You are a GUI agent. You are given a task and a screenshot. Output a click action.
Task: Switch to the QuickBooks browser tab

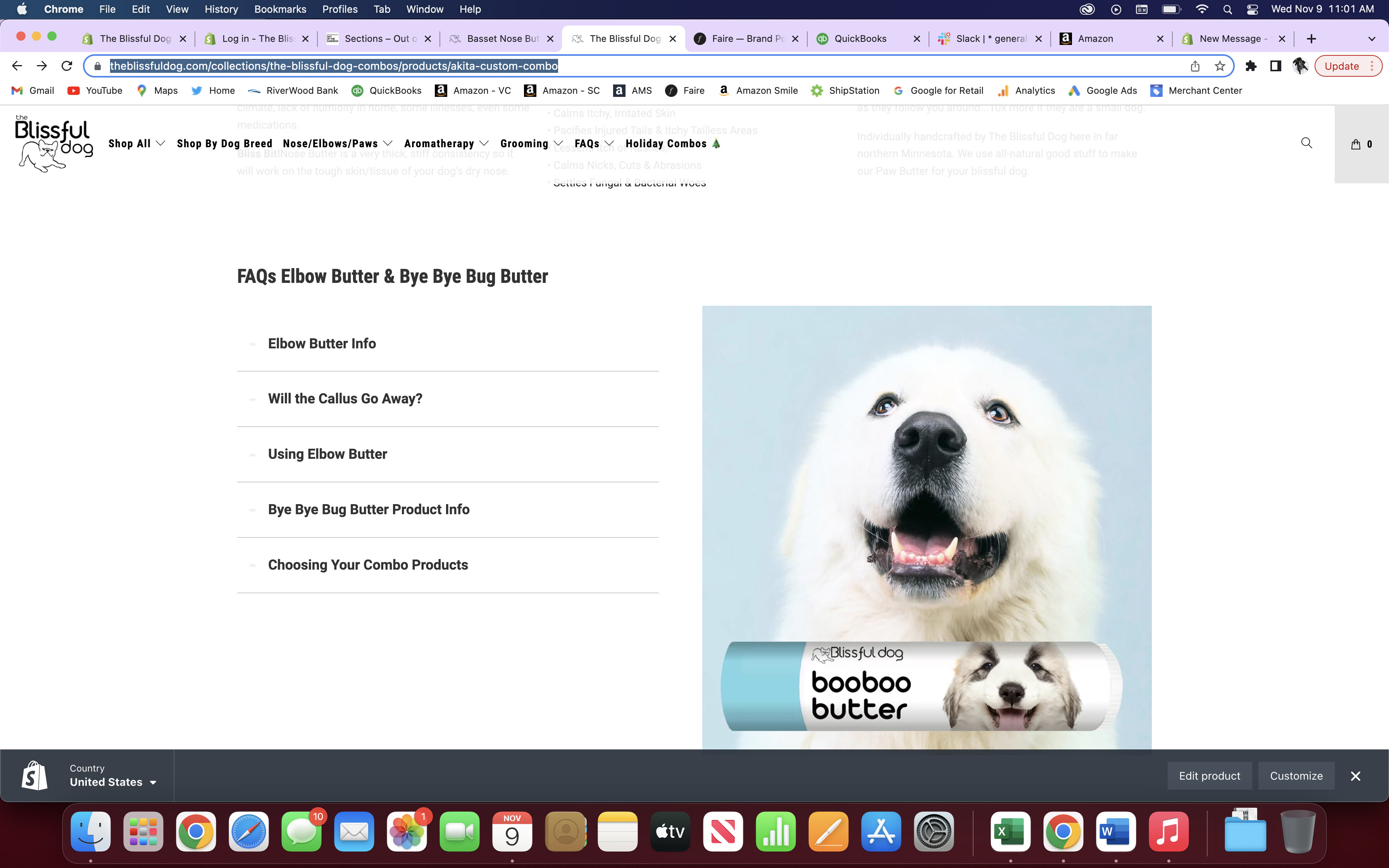pos(860,38)
